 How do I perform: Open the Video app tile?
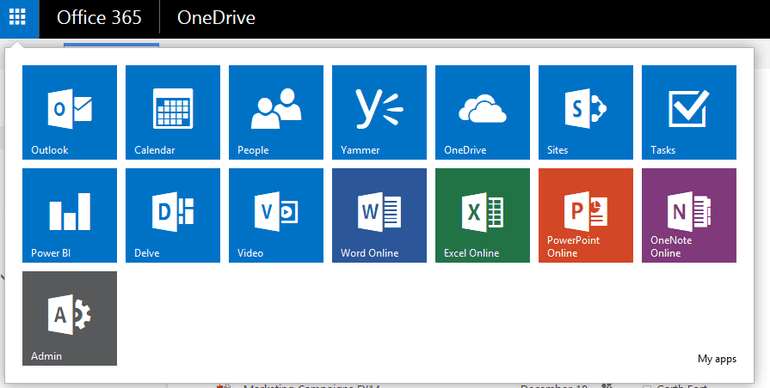click(x=276, y=216)
